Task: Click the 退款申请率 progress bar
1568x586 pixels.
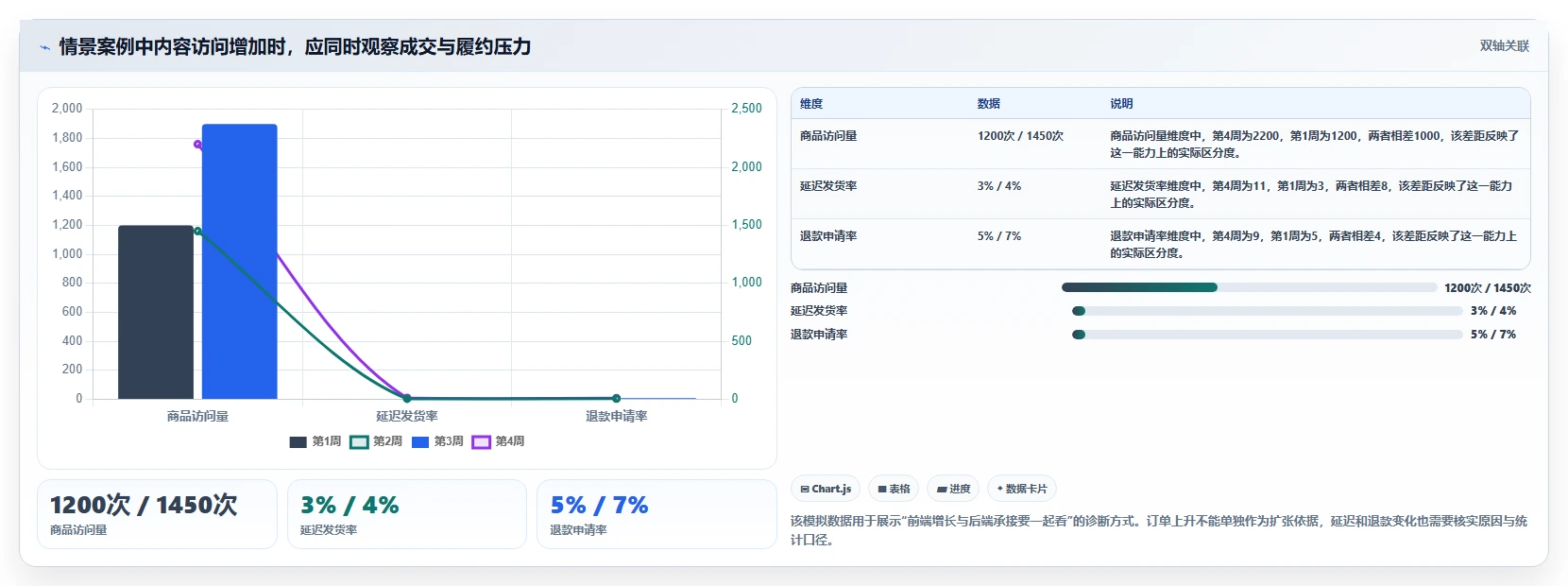Action: coord(1268,335)
